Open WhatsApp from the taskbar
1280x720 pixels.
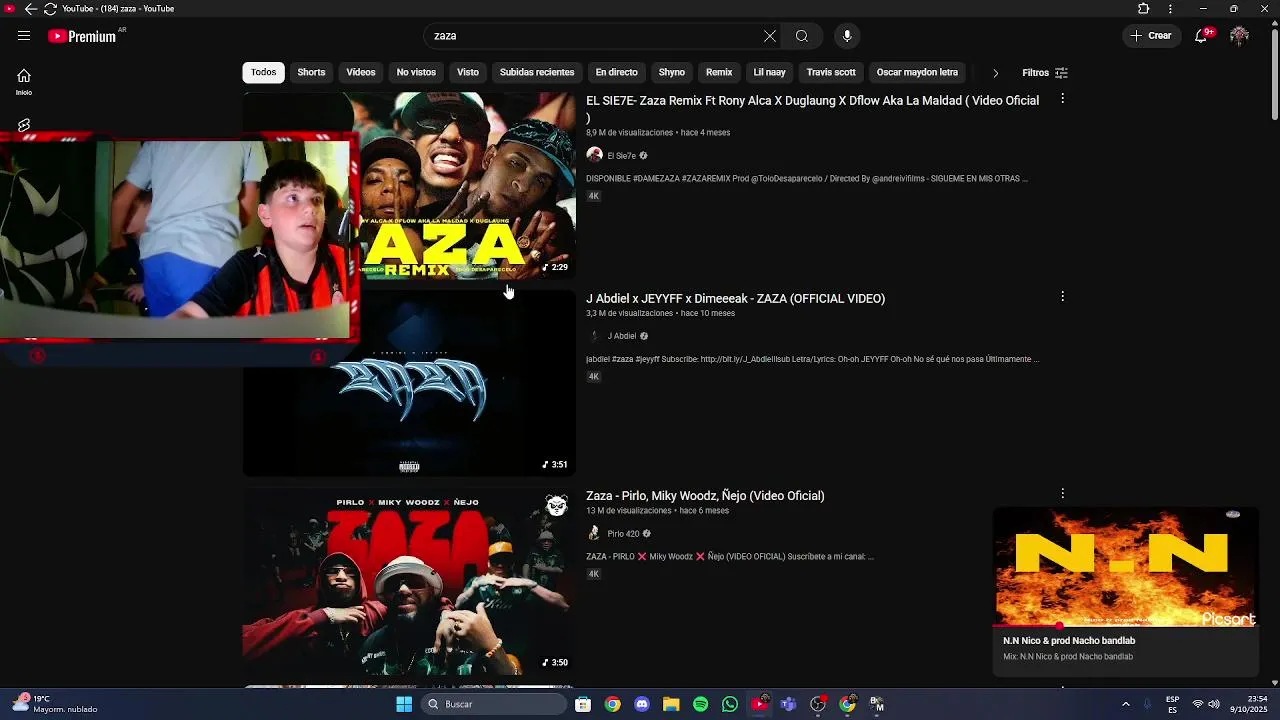(730, 704)
